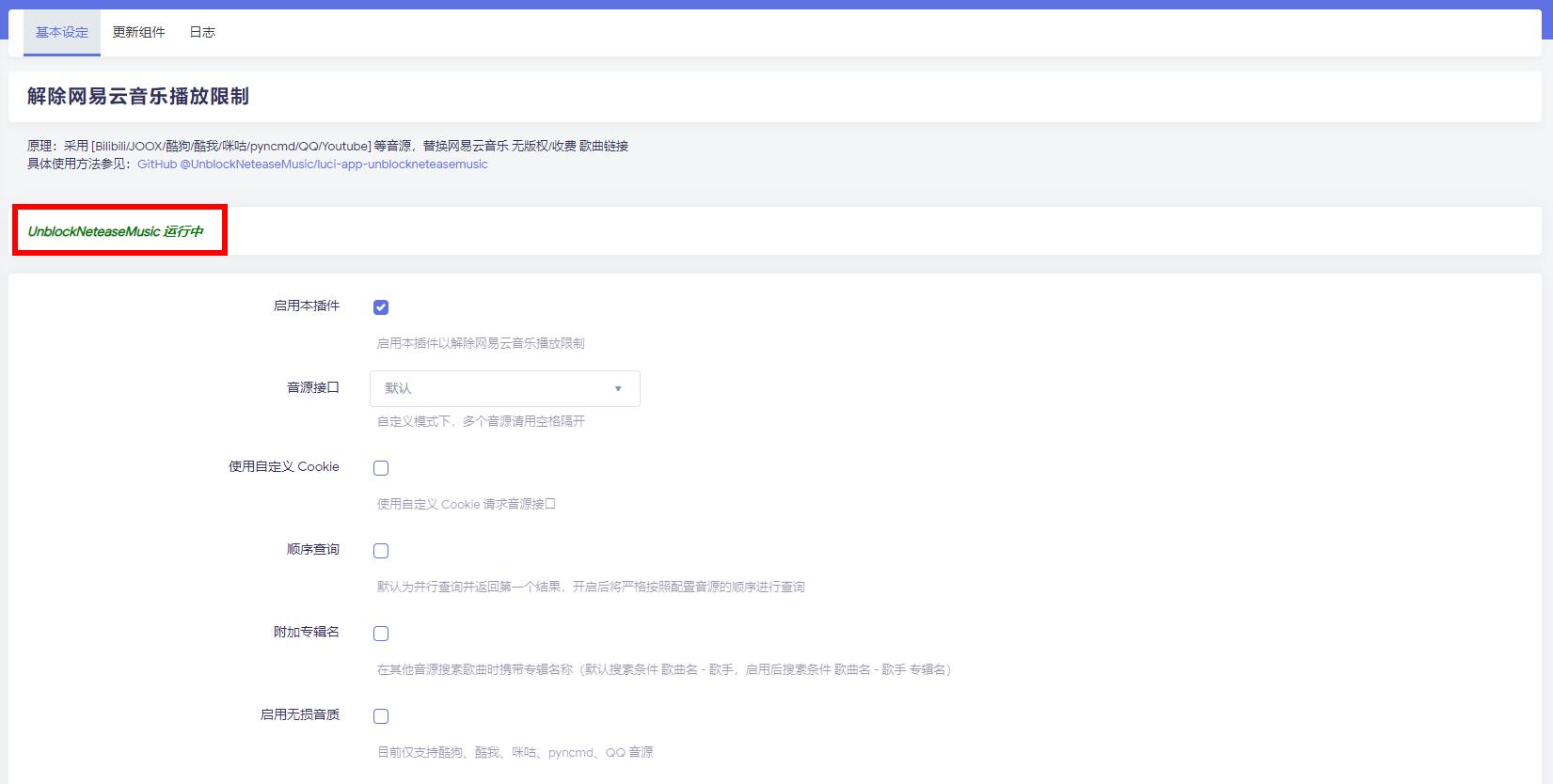
Task: Click the 使用自定义 Cookie field label
Action: (284, 466)
